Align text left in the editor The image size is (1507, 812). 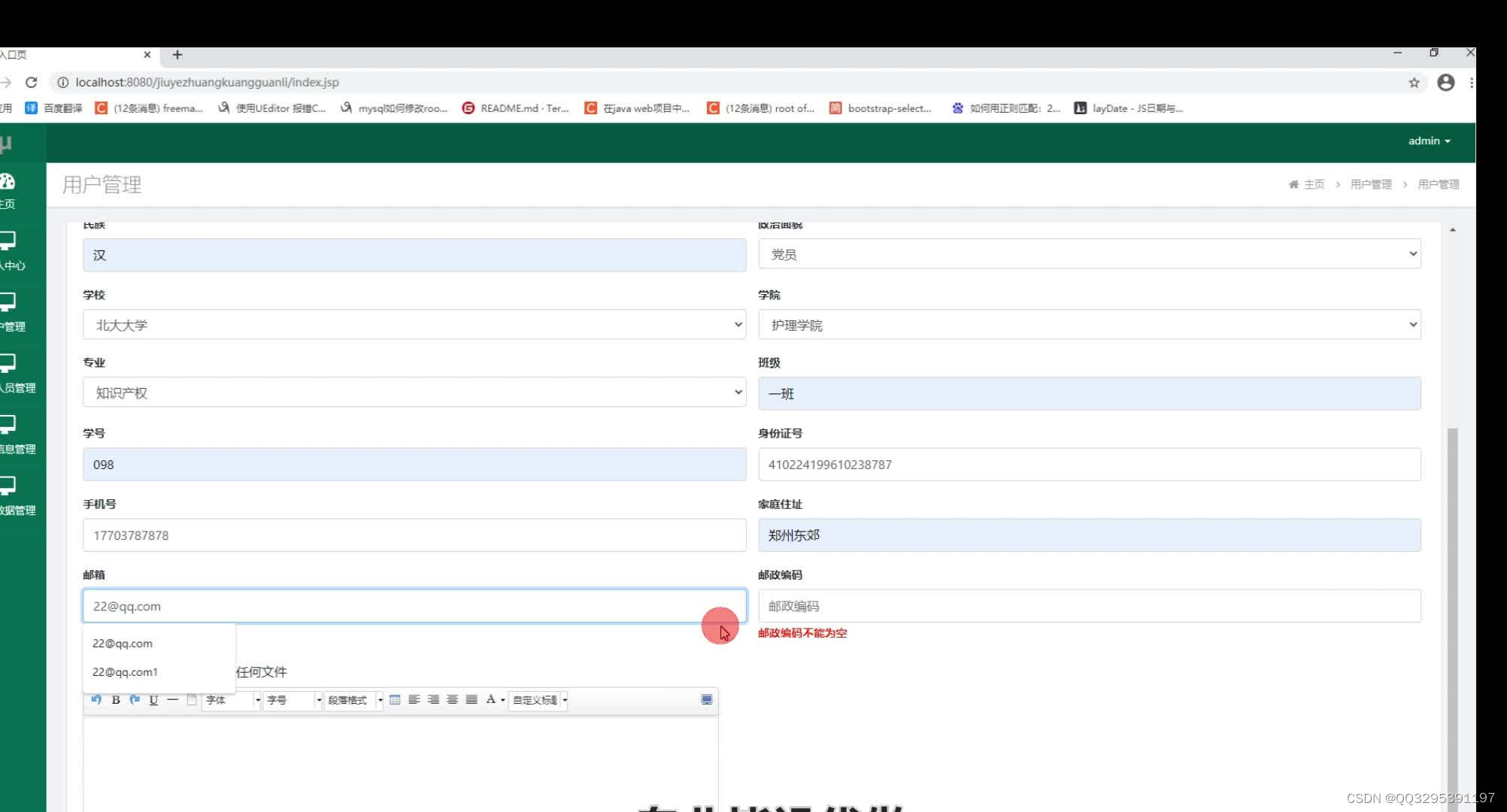[x=414, y=699]
